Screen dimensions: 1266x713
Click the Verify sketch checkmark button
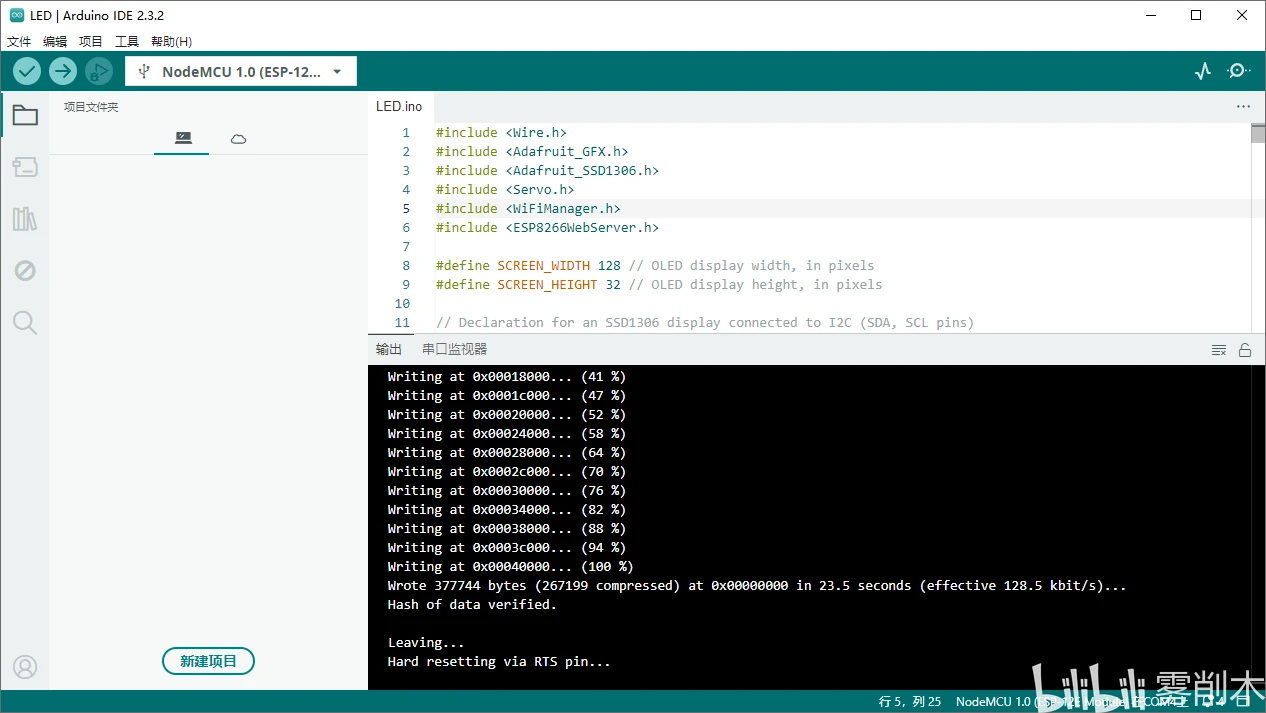(x=27, y=71)
